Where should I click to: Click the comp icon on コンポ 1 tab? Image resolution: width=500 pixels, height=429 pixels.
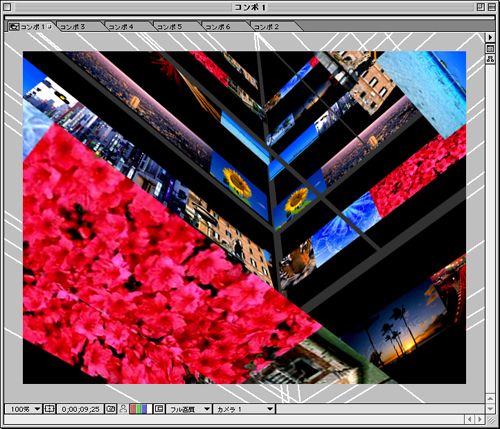(14, 27)
